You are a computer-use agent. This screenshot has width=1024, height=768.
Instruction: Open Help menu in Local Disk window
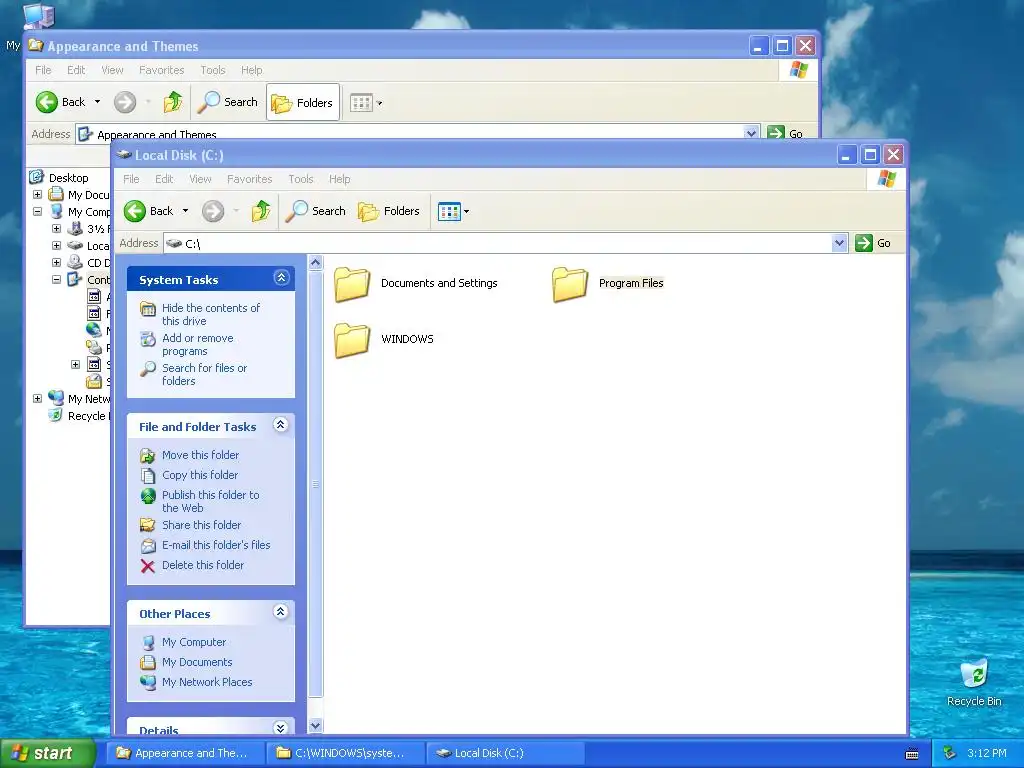pyautogui.click(x=340, y=179)
